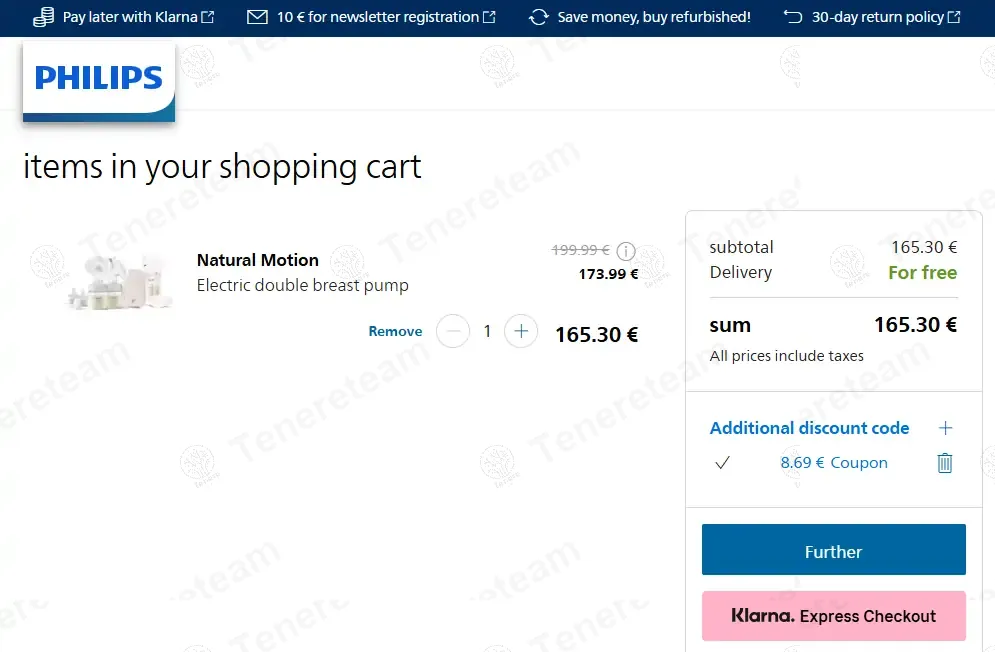
Task: Open external link icon after Klarna text
Action: 208,17
